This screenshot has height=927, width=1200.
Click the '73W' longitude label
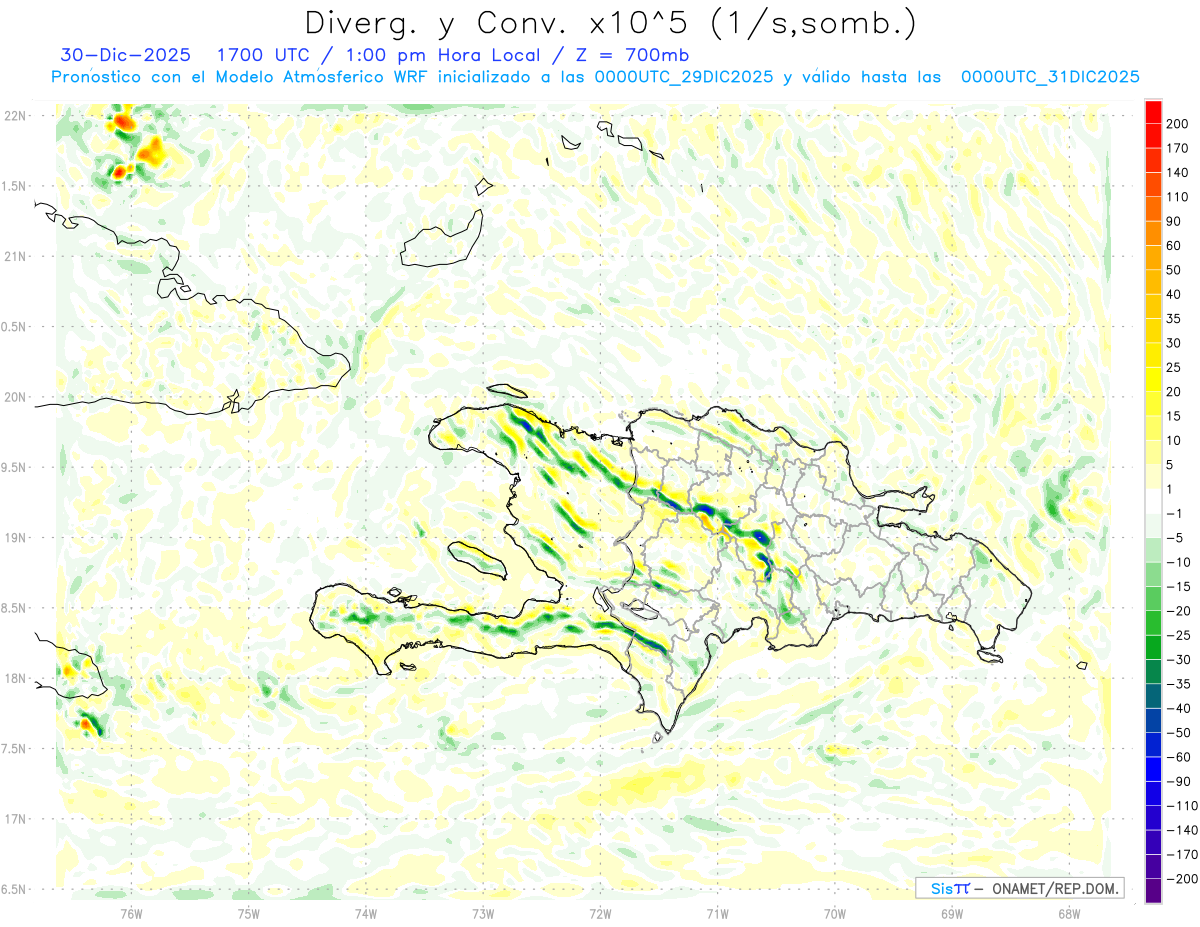pyautogui.click(x=482, y=913)
